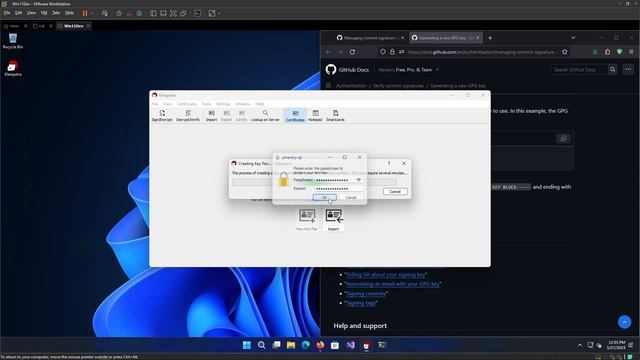Open the "Signing commits" link
The width and height of the screenshot is (640, 360).
tap(366, 293)
